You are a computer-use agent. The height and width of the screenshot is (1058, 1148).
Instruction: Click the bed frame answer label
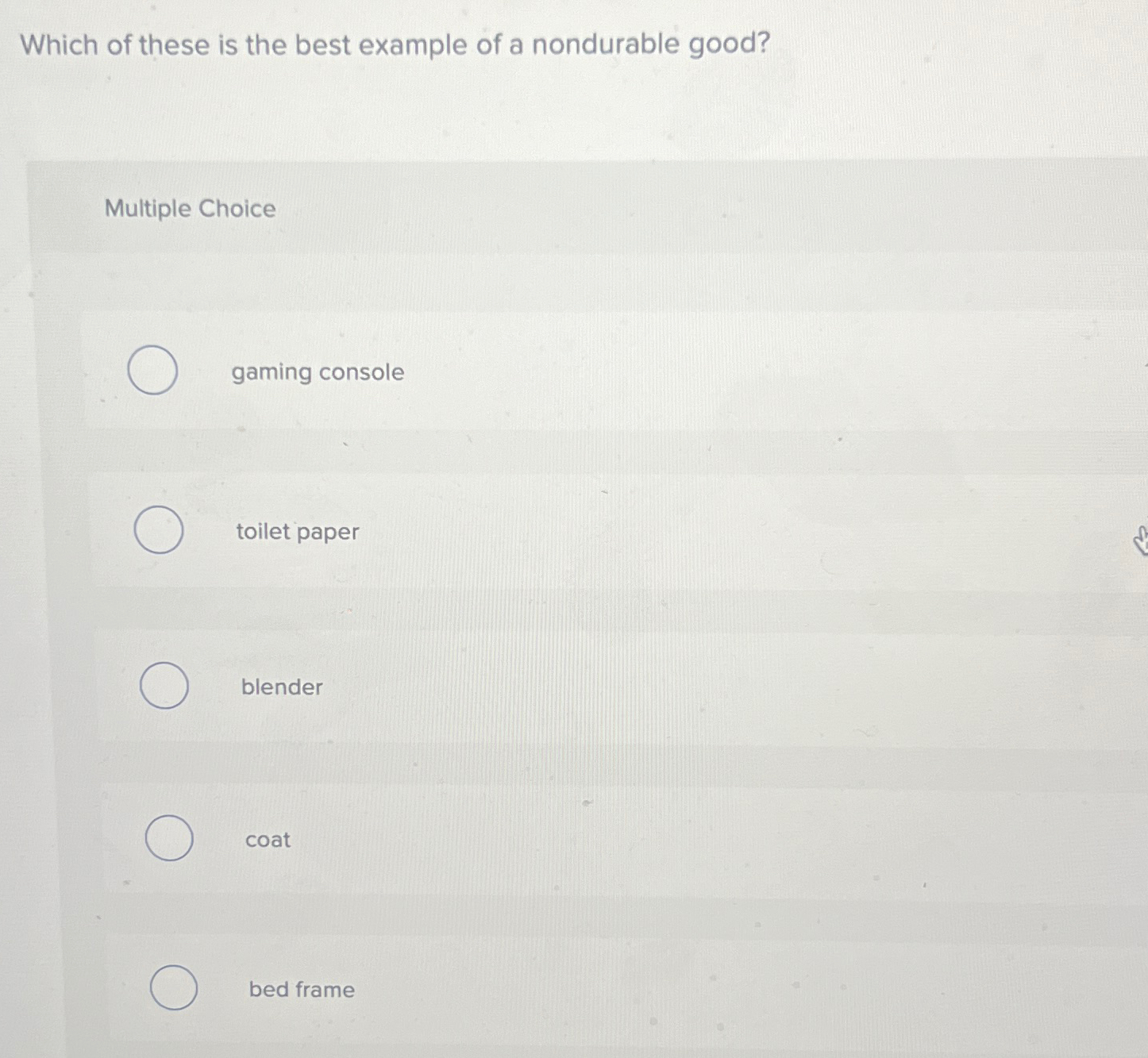[x=301, y=989]
